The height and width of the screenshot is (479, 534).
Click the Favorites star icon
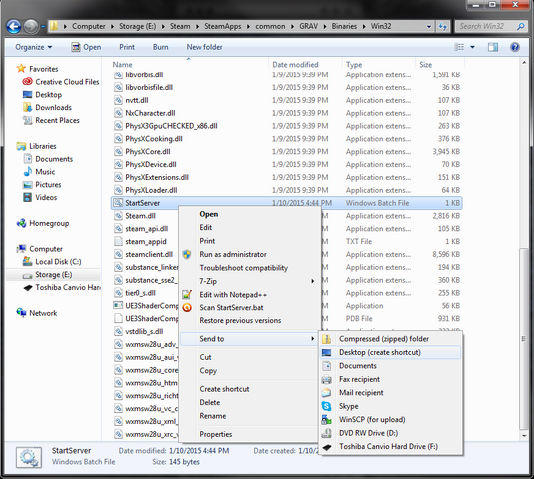point(21,69)
